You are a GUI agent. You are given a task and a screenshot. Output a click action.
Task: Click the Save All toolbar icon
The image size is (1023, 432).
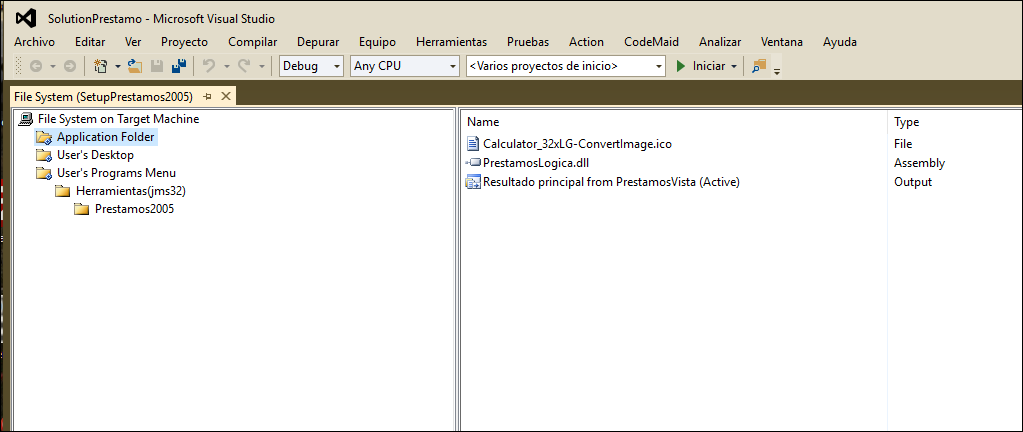(179, 66)
